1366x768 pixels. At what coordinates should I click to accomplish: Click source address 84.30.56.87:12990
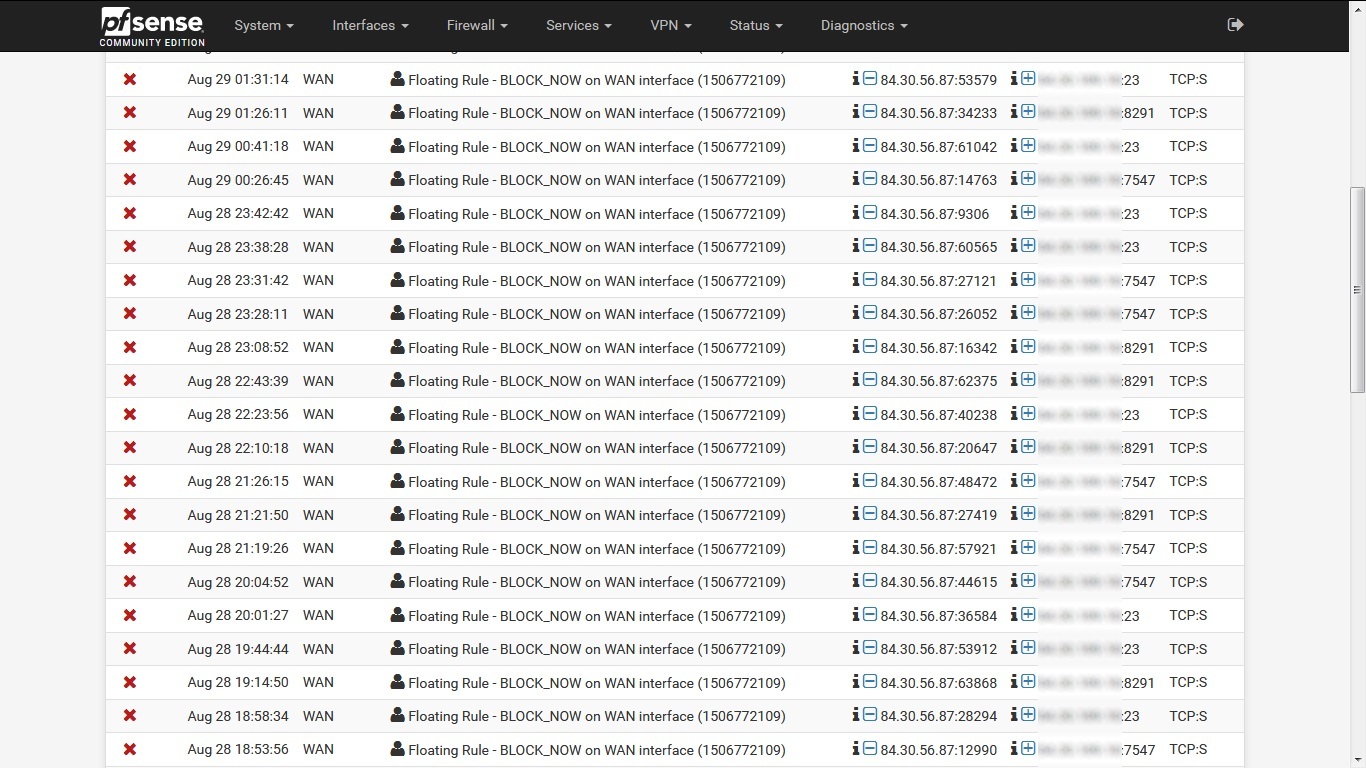pos(939,750)
